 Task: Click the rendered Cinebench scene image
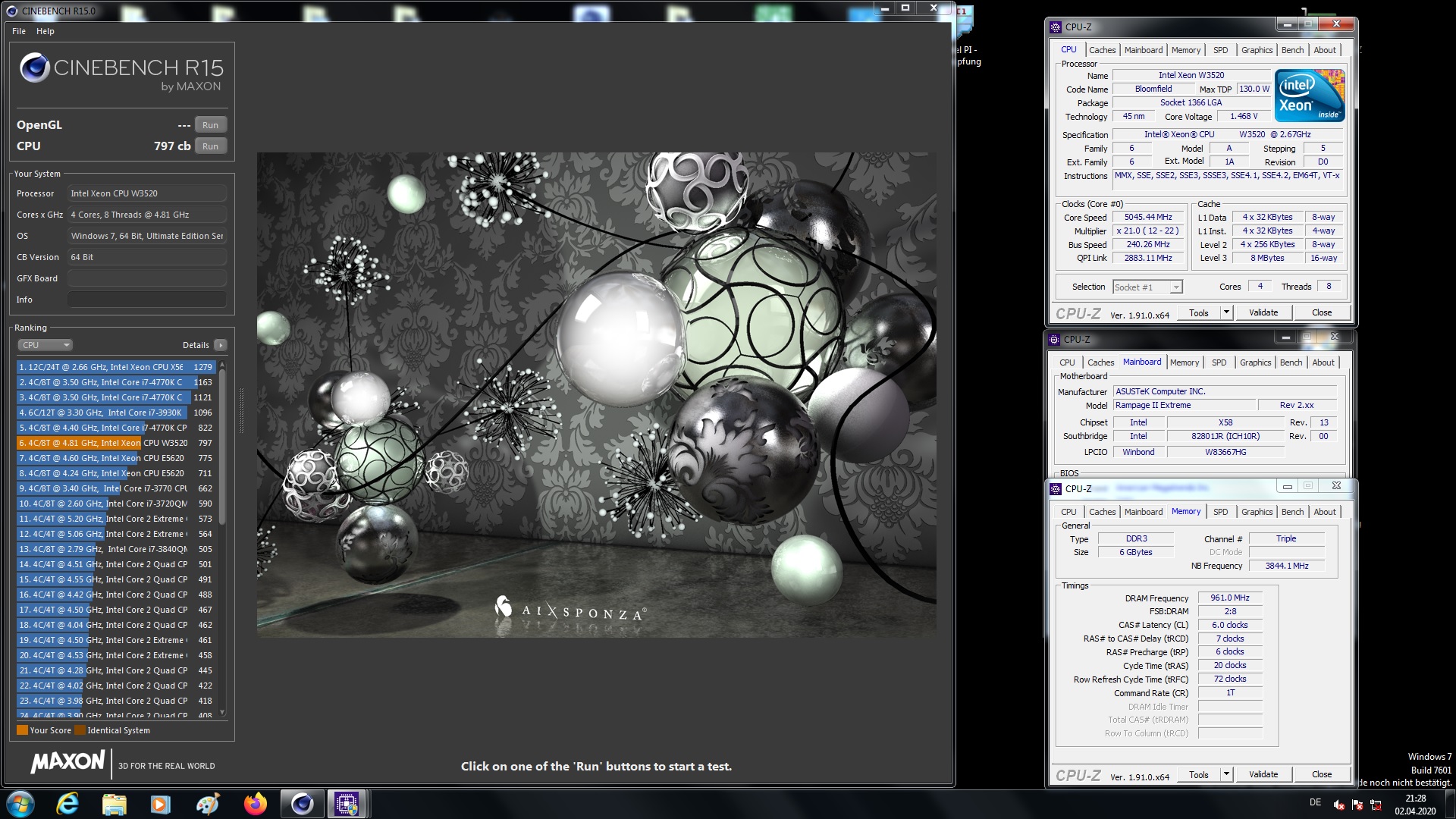(x=596, y=394)
